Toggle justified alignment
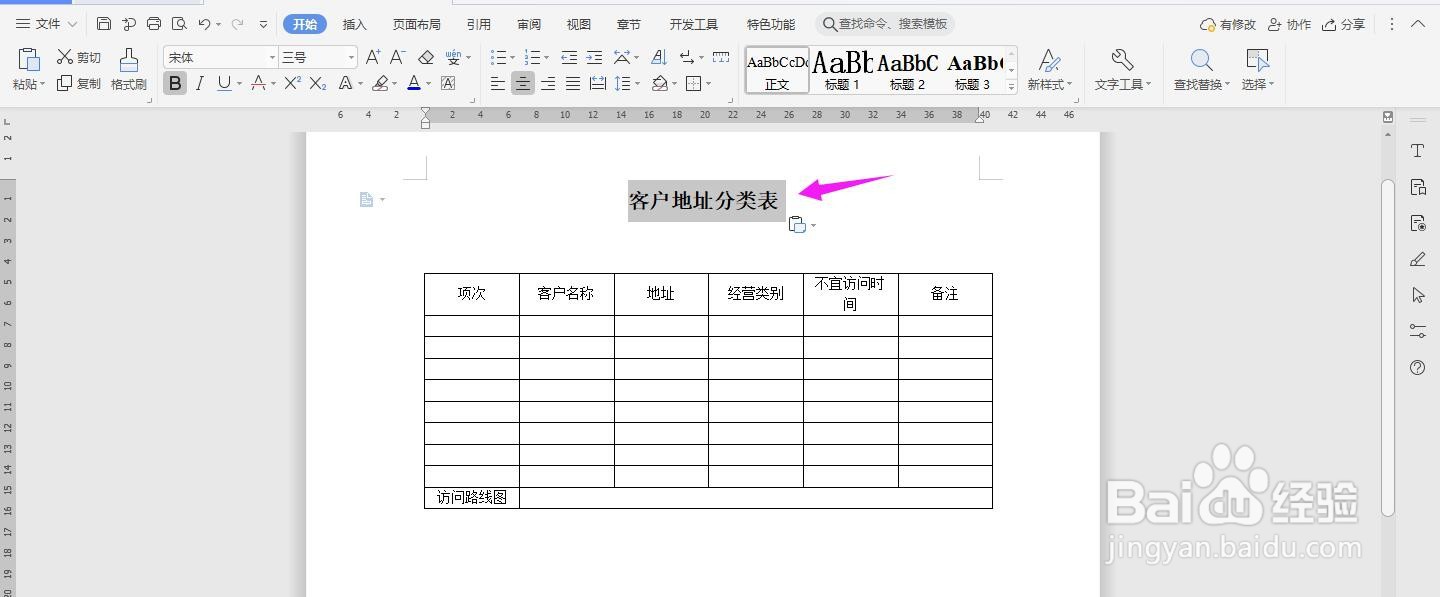The image size is (1440, 597). coord(573,84)
